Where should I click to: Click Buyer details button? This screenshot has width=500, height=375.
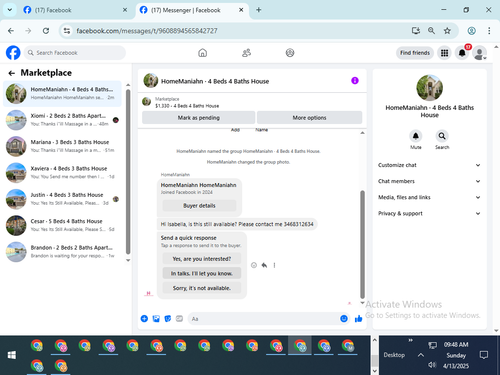point(199,206)
